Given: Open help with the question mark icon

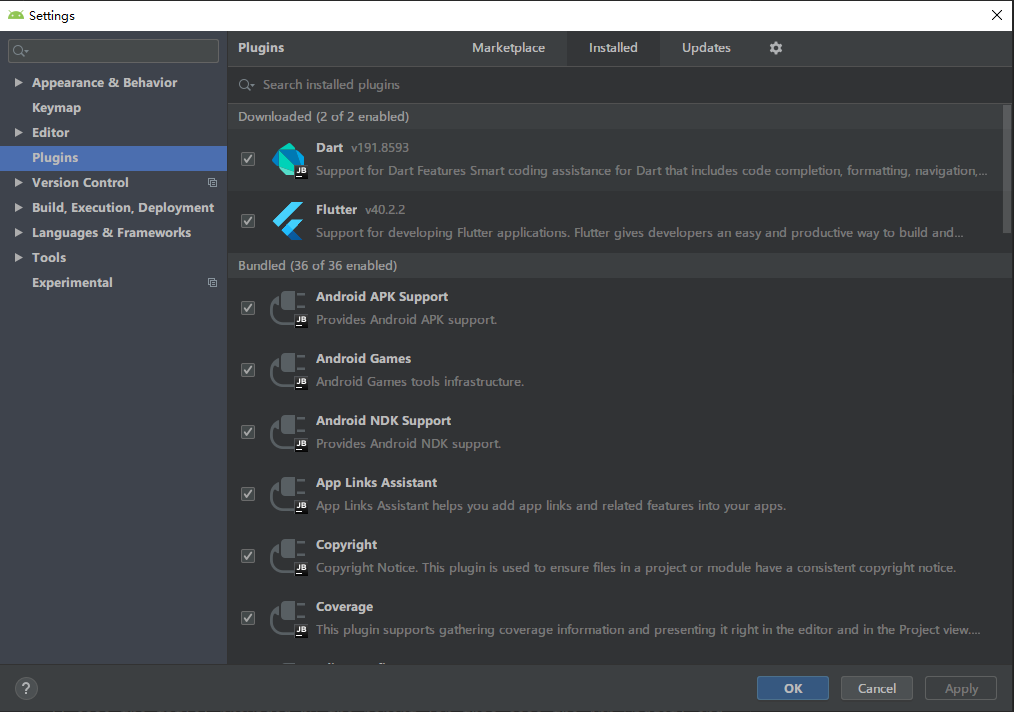Looking at the screenshot, I should coord(26,688).
